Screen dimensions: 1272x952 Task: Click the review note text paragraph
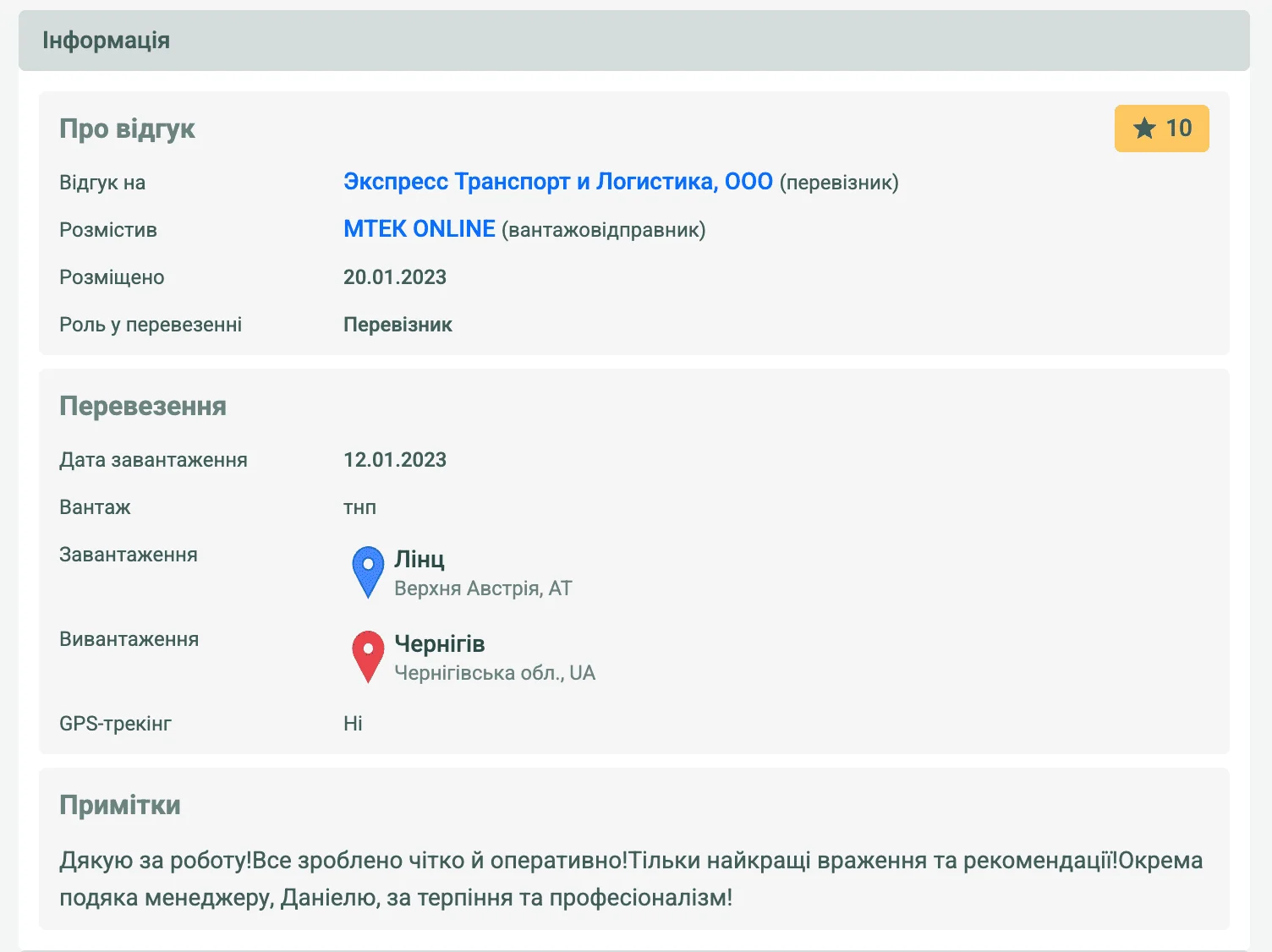630,878
